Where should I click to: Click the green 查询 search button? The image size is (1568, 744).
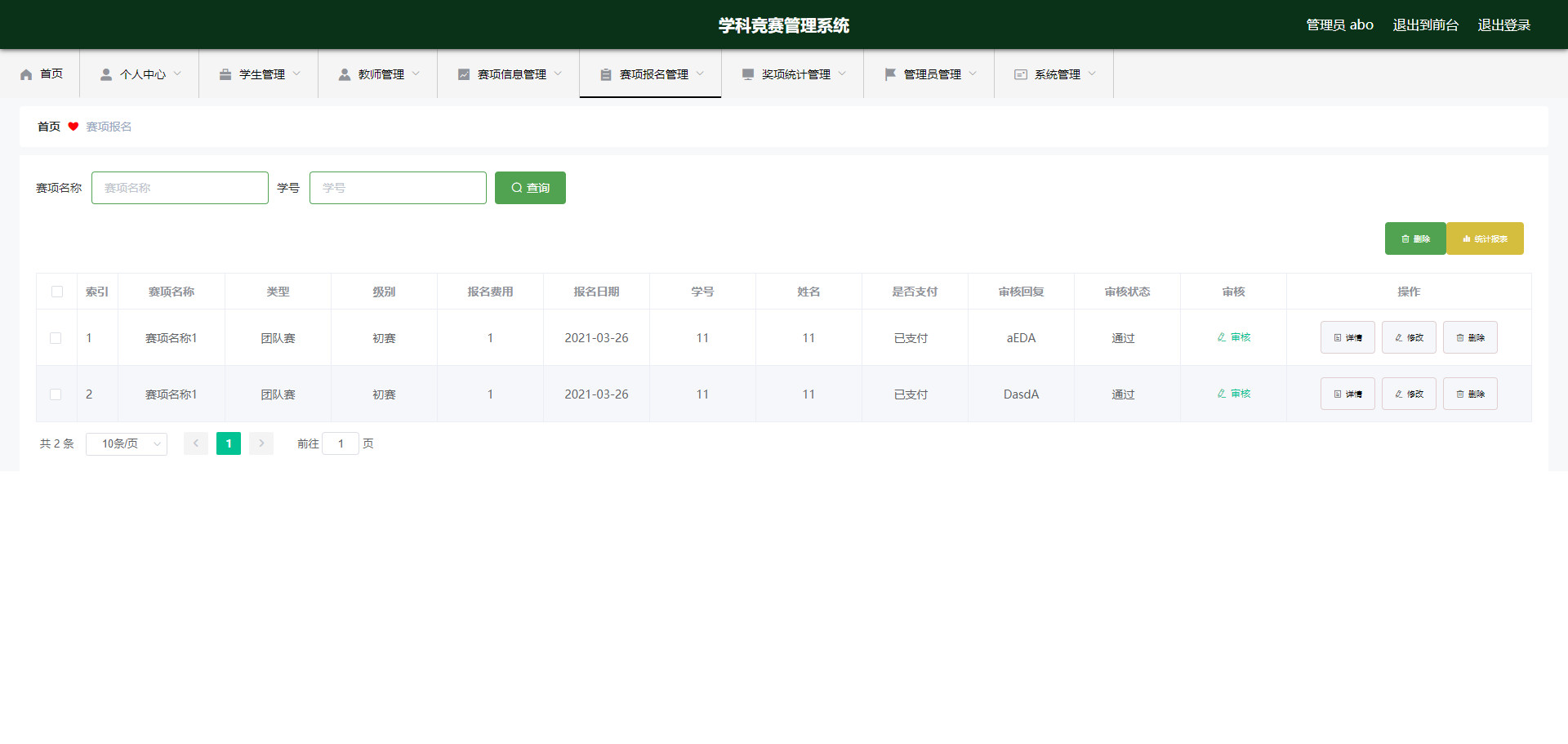(x=530, y=188)
